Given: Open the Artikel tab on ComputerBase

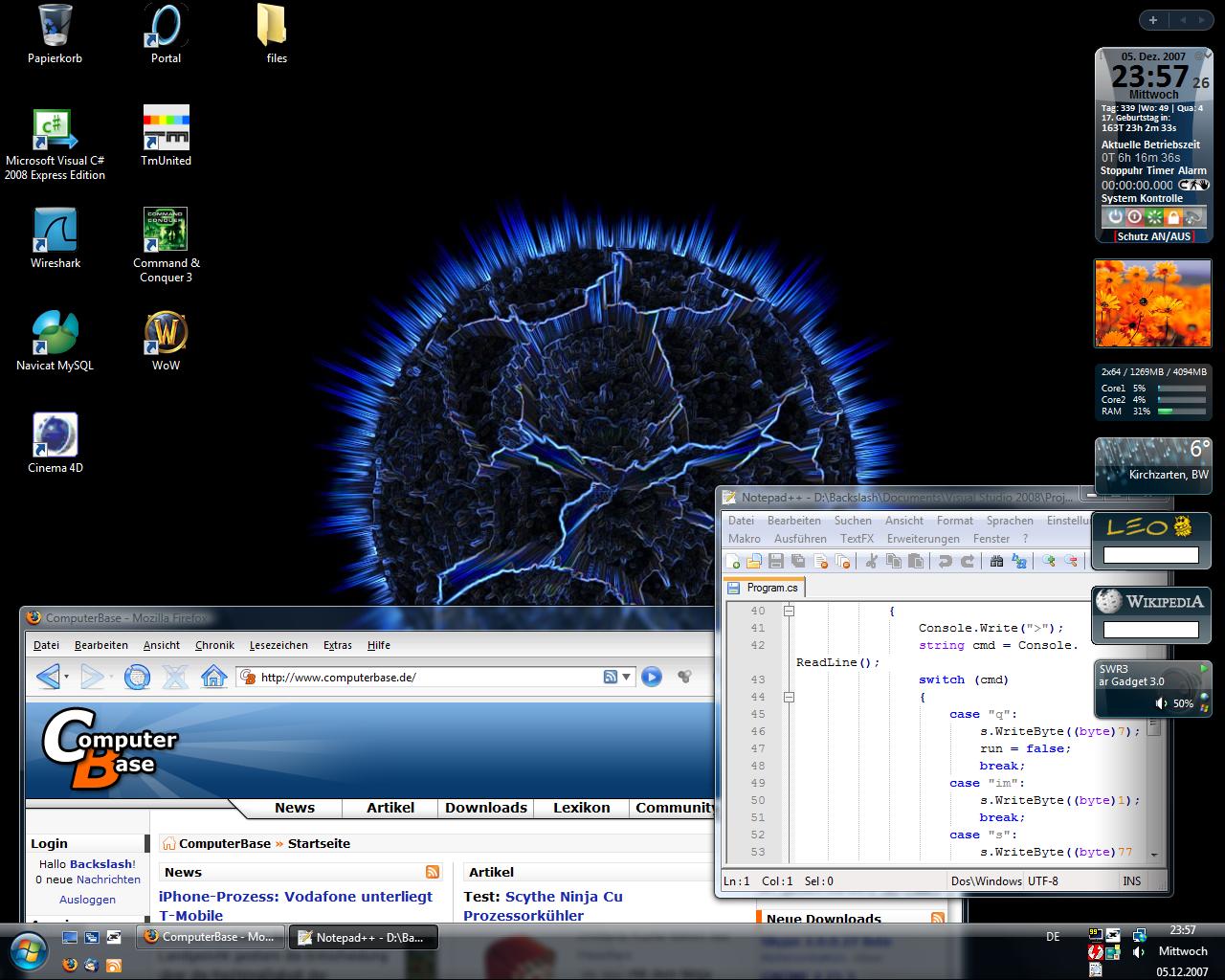Looking at the screenshot, I should pyautogui.click(x=390, y=808).
